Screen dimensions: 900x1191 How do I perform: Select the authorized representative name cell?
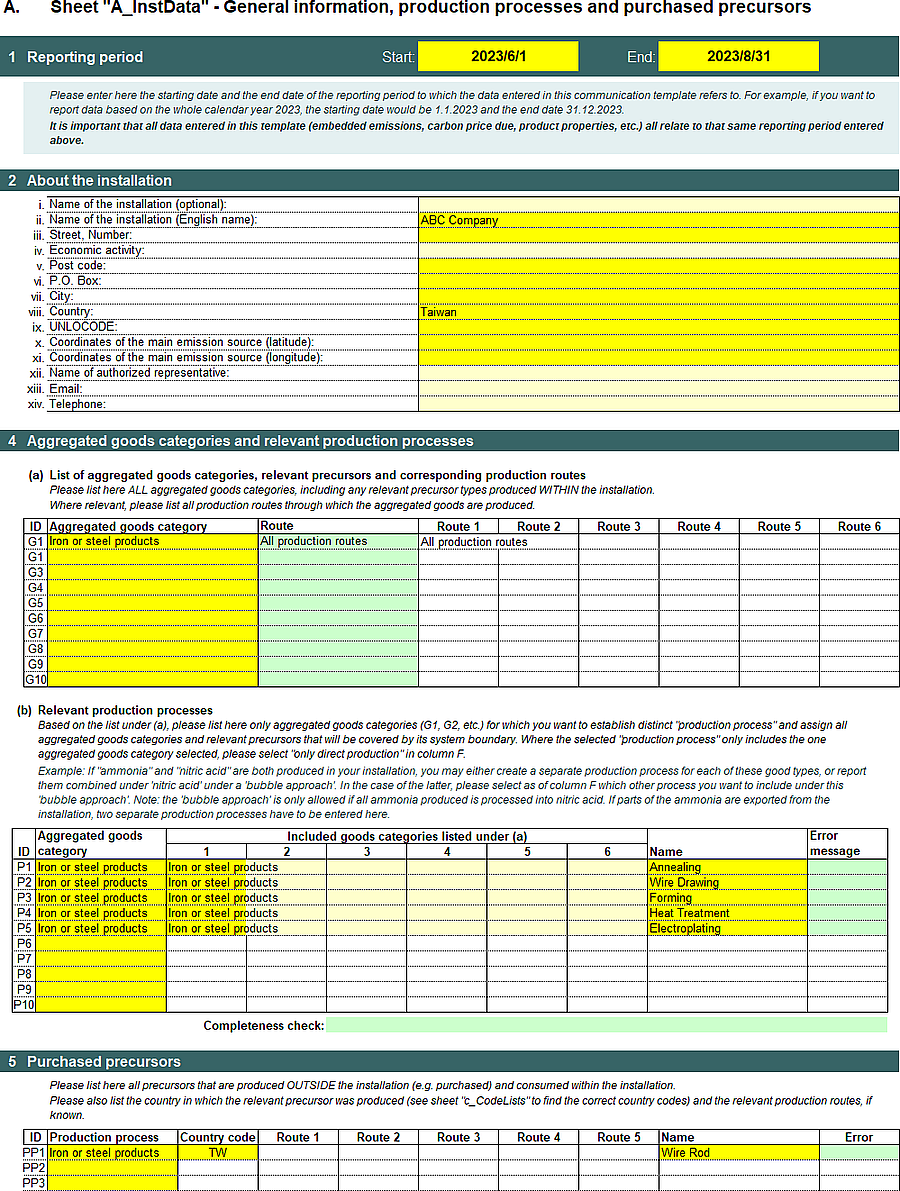658,373
